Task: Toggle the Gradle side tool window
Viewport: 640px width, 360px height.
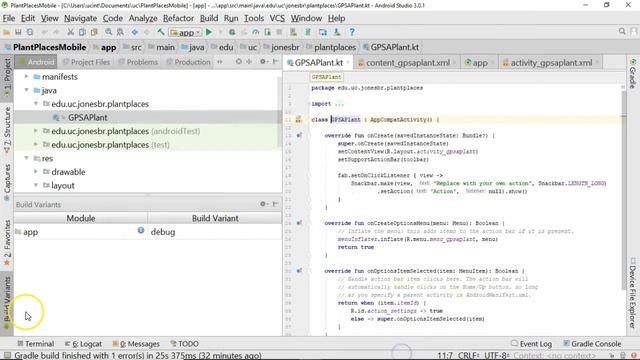Action: pos(633,73)
